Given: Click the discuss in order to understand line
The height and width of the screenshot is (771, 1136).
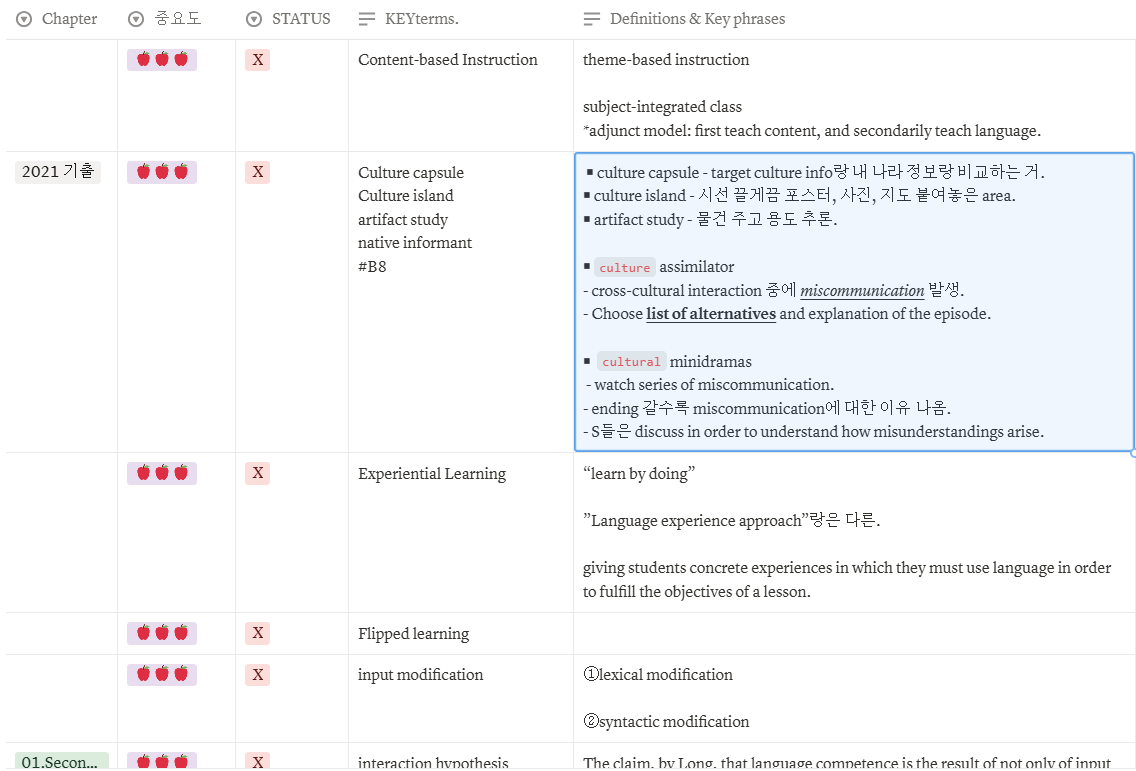Looking at the screenshot, I should (x=814, y=432).
